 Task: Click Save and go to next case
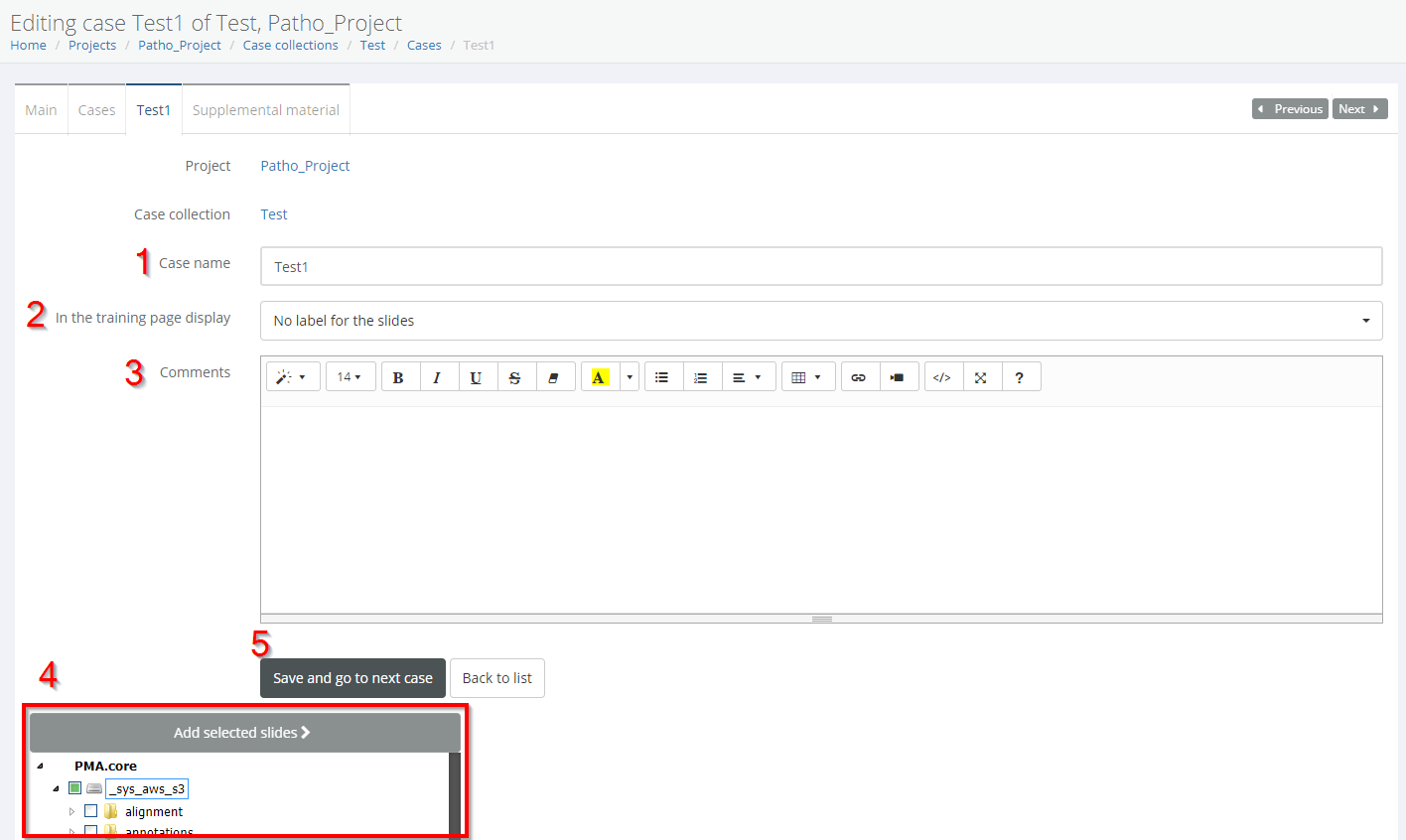pos(352,678)
